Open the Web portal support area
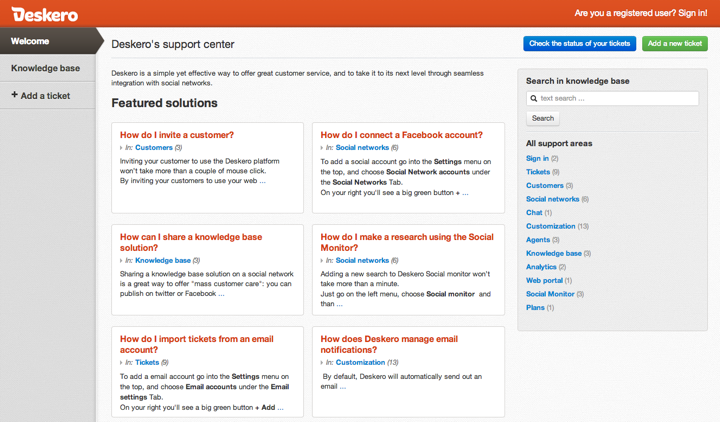Screen dimensions: 720x422 (x=544, y=281)
